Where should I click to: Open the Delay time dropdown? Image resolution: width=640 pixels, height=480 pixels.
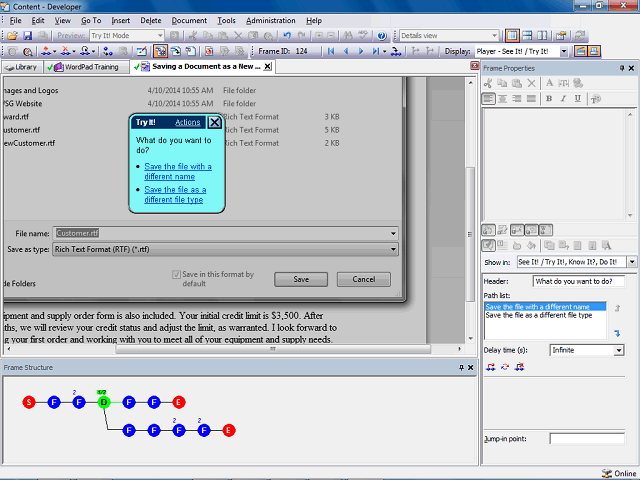coord(619,350)
